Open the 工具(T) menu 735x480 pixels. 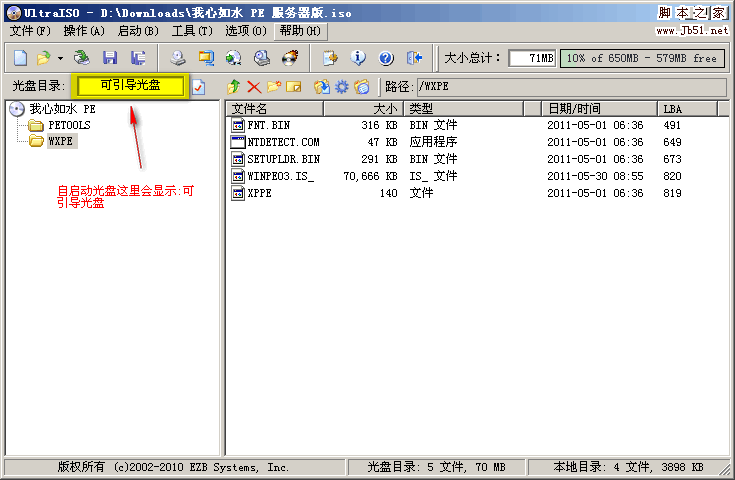(192, 31)
